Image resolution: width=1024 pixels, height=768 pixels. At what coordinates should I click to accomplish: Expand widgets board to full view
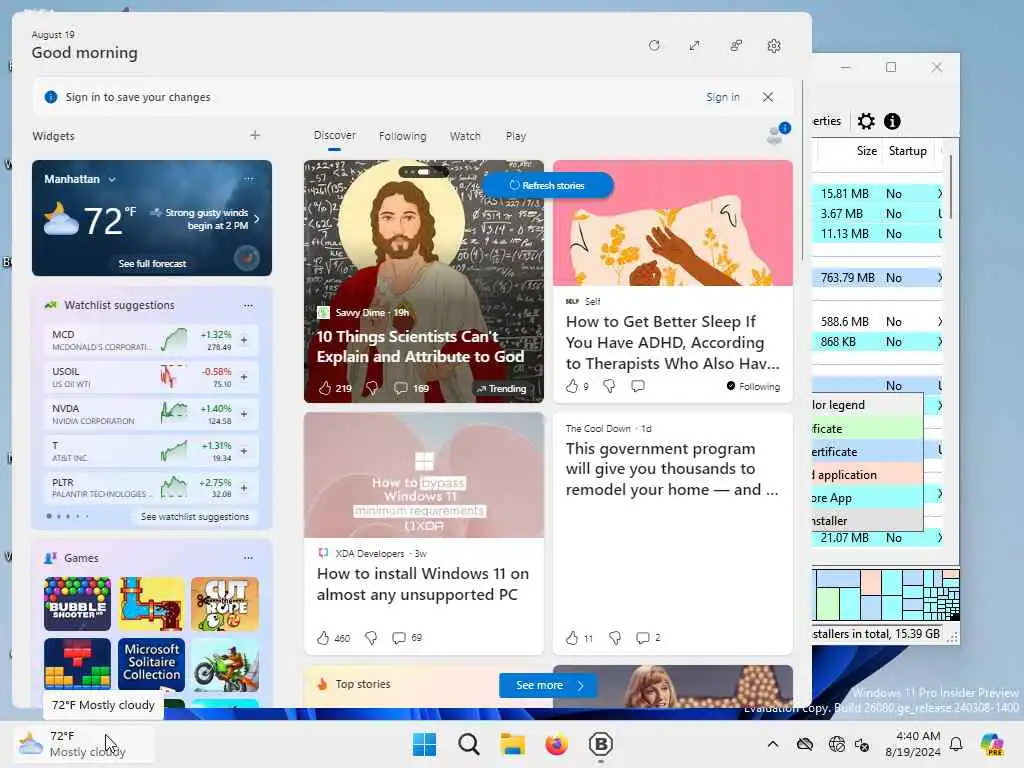(x=694, y=46)
